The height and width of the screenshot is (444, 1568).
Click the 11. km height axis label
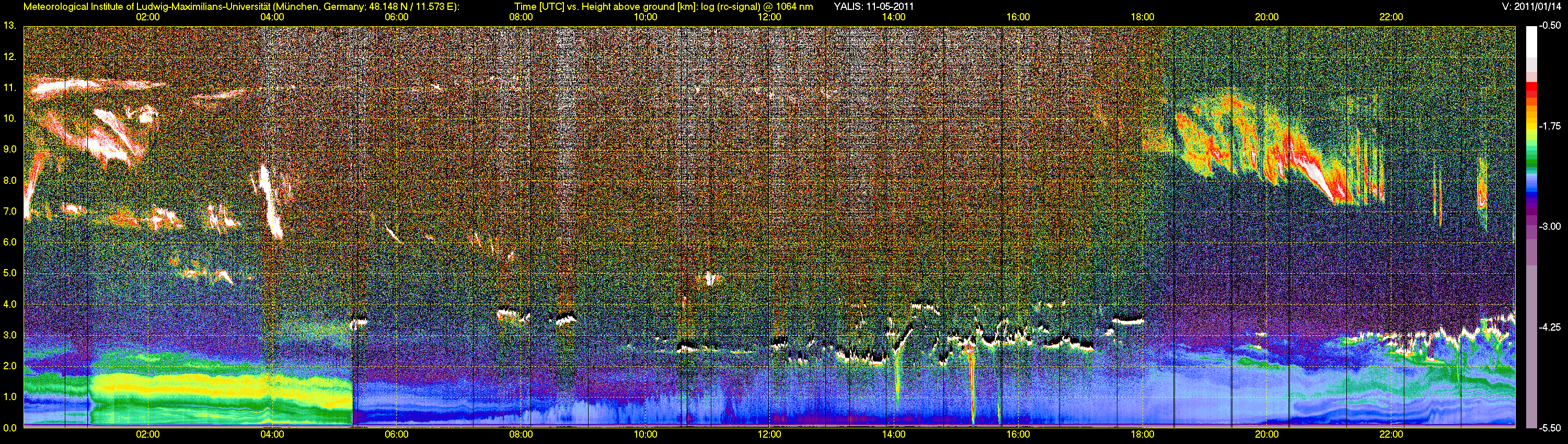tap(9, 88)
